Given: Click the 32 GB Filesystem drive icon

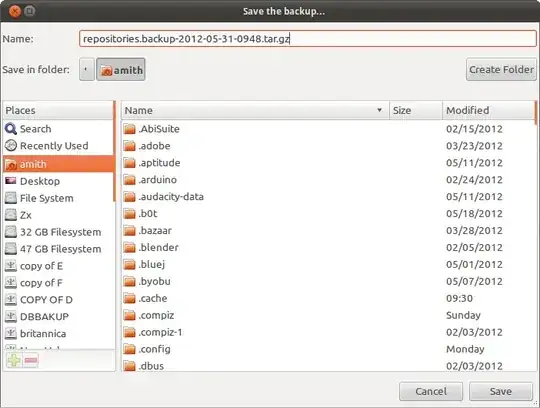Looking at the screenshot, I should pyautogui.click(x=11, y=232).
